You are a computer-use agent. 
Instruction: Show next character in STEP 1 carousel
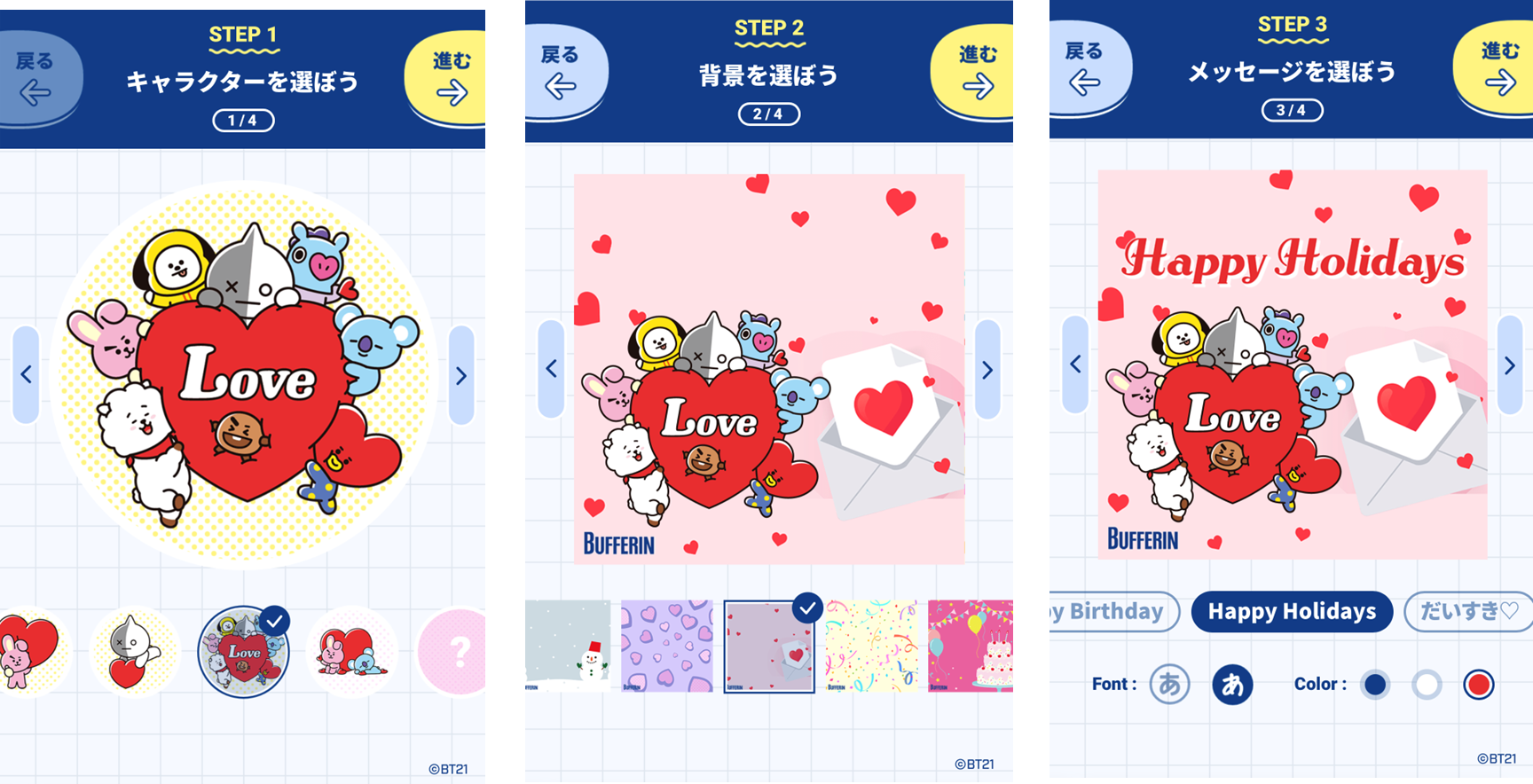461,375
